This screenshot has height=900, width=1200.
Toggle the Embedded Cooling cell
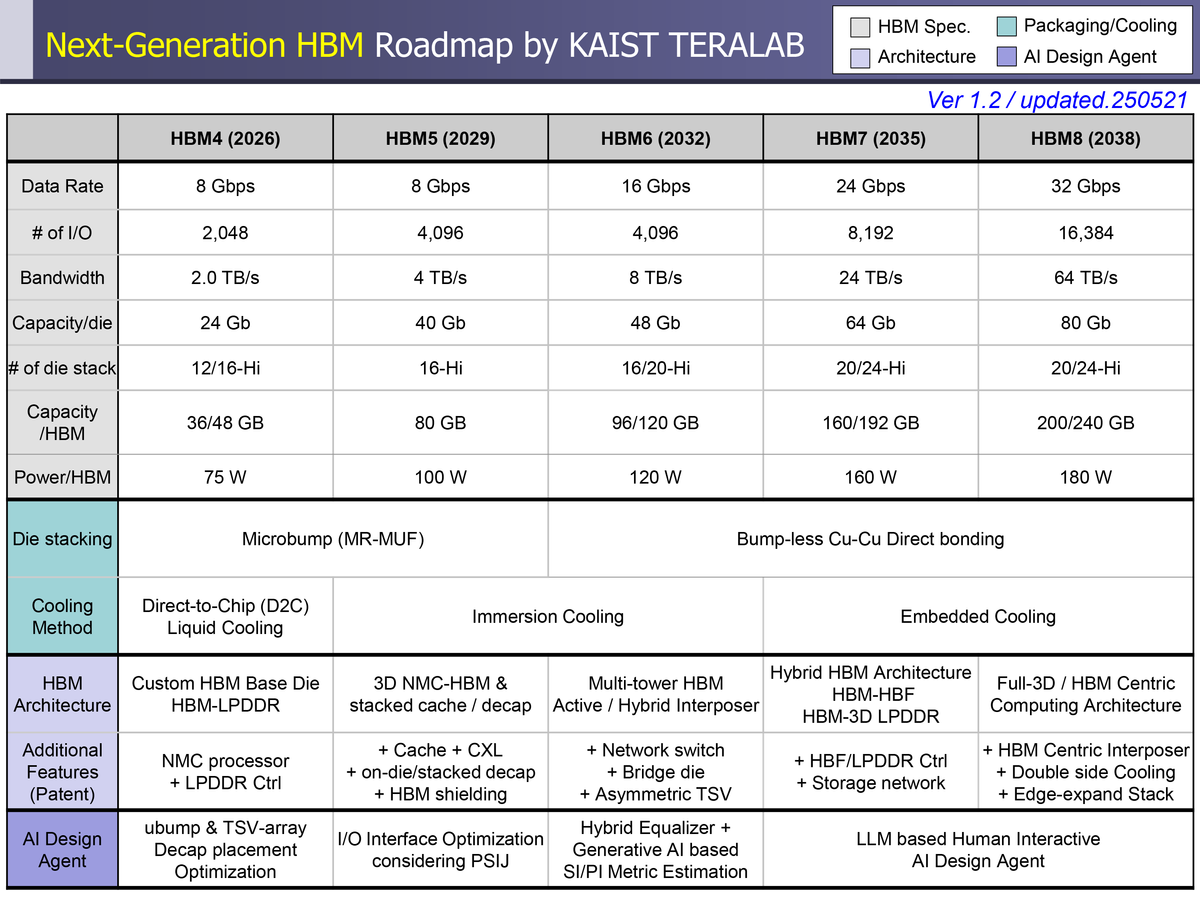point(978,615)
